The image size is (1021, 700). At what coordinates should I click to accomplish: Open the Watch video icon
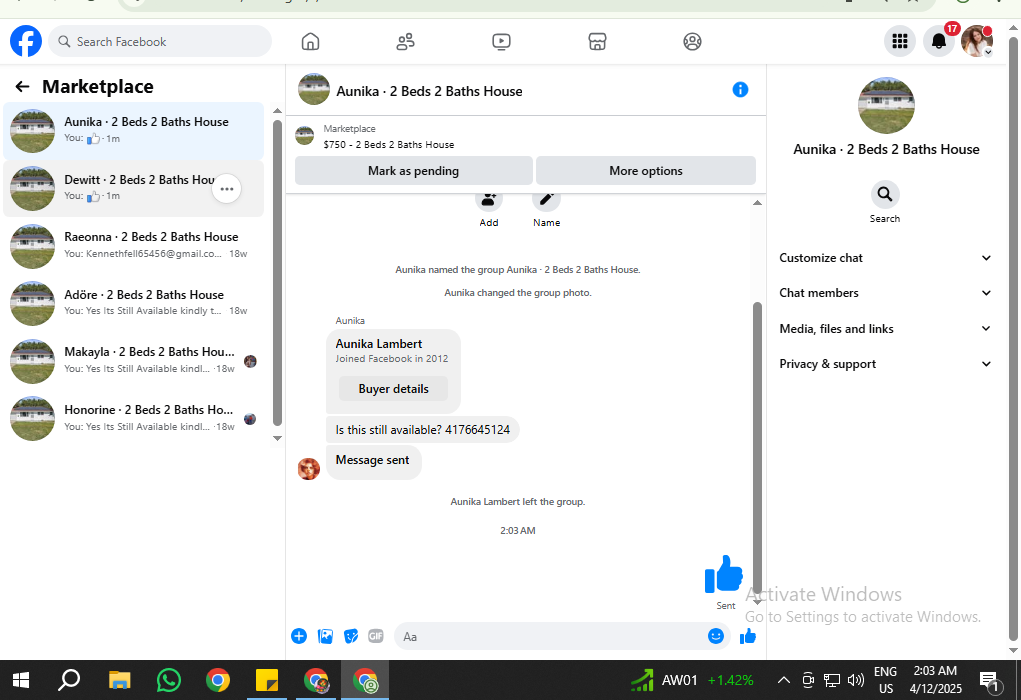pos(501,42)
